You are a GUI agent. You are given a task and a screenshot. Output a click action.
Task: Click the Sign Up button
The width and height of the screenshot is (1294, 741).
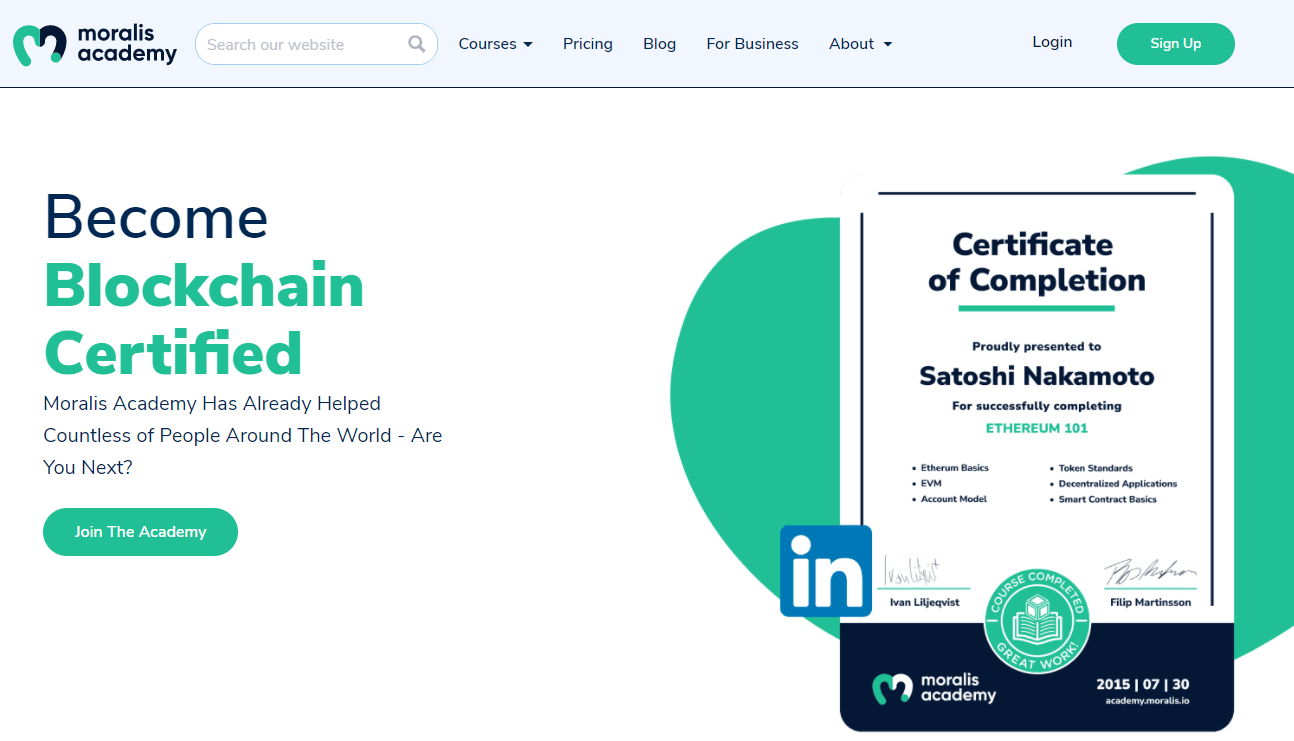[x=1176, y=44]
